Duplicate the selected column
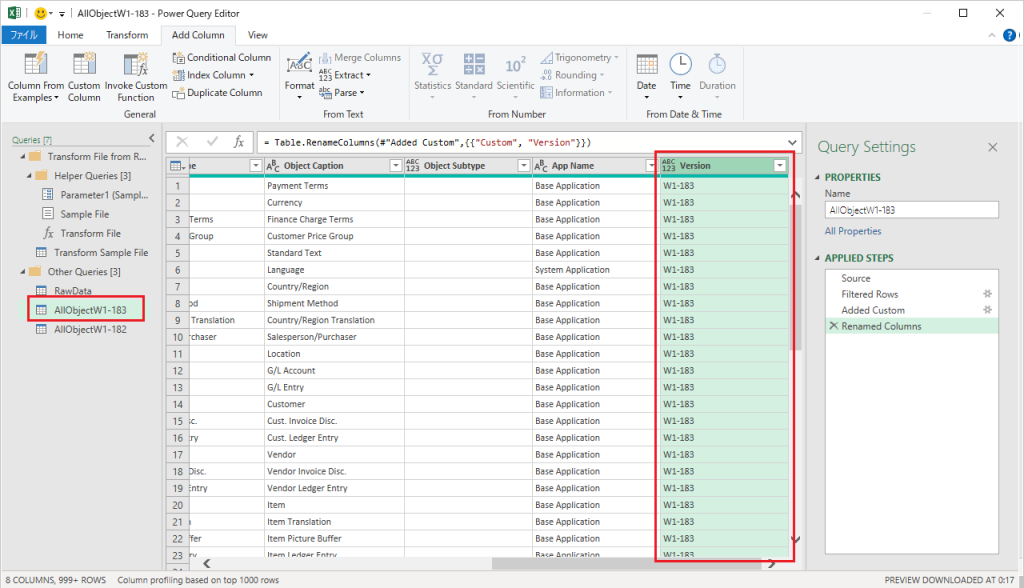 [x=217, y=93]
